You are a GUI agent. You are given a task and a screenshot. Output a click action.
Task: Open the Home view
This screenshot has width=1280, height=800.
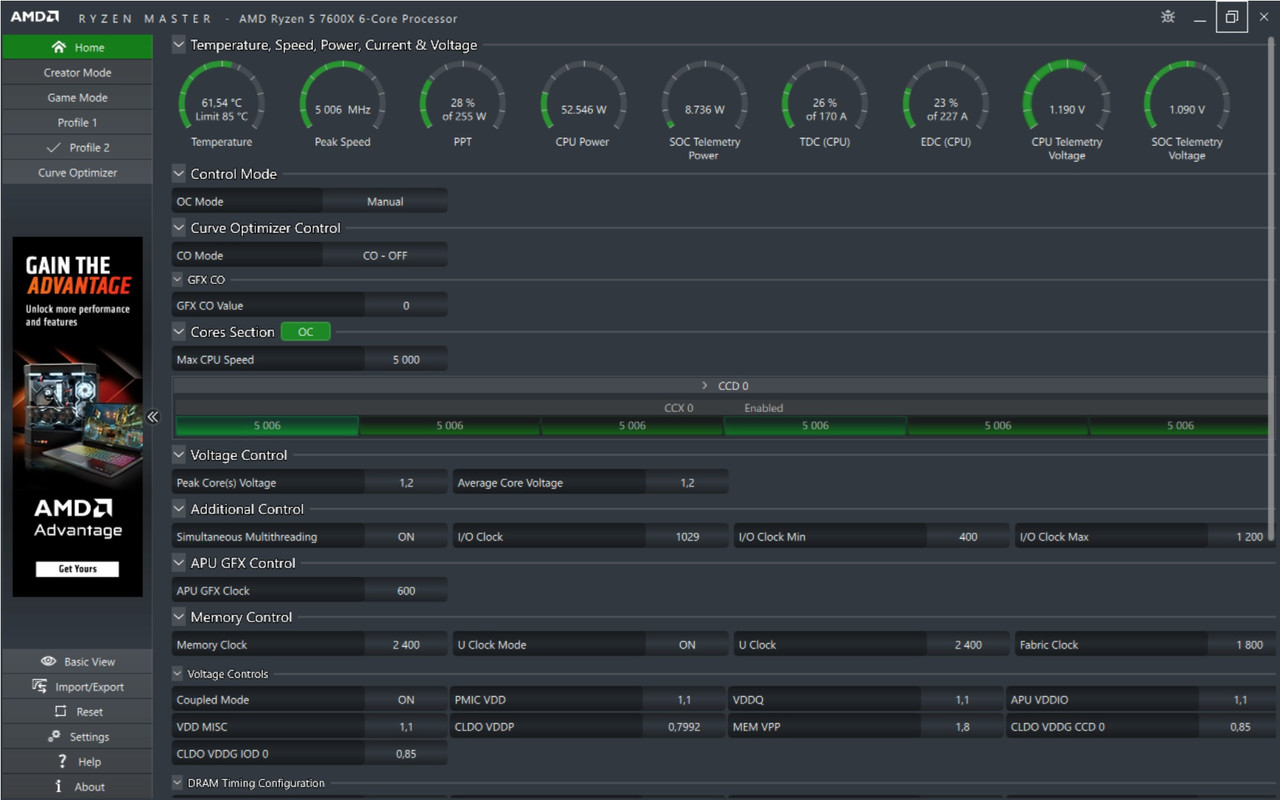pyautogui.click(x=77, y=47)
